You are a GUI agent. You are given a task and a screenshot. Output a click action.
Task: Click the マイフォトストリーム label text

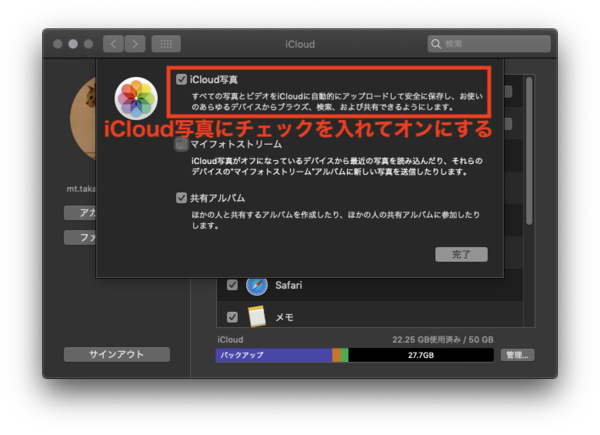(236, 144)
